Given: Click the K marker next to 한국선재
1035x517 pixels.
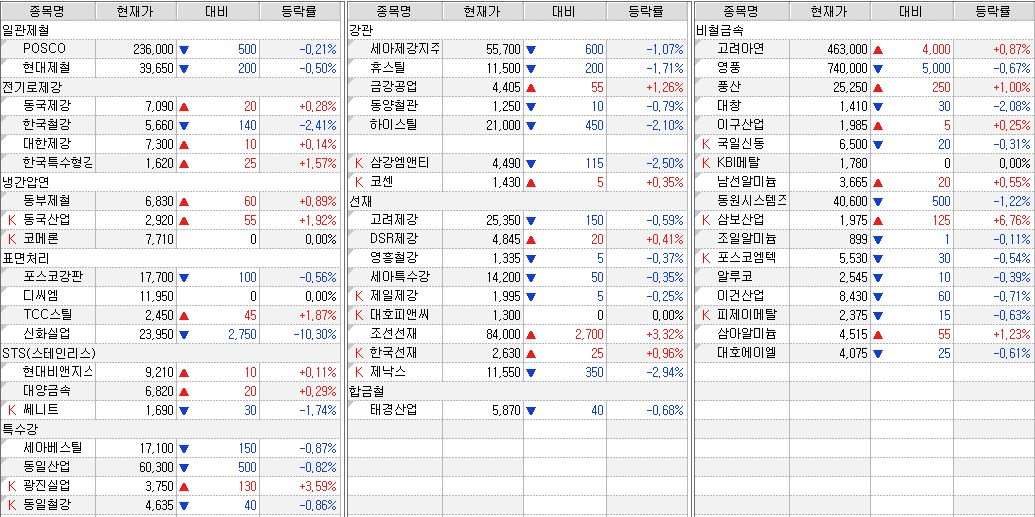Looking at the screenshot, I should (x=359, y=353).
